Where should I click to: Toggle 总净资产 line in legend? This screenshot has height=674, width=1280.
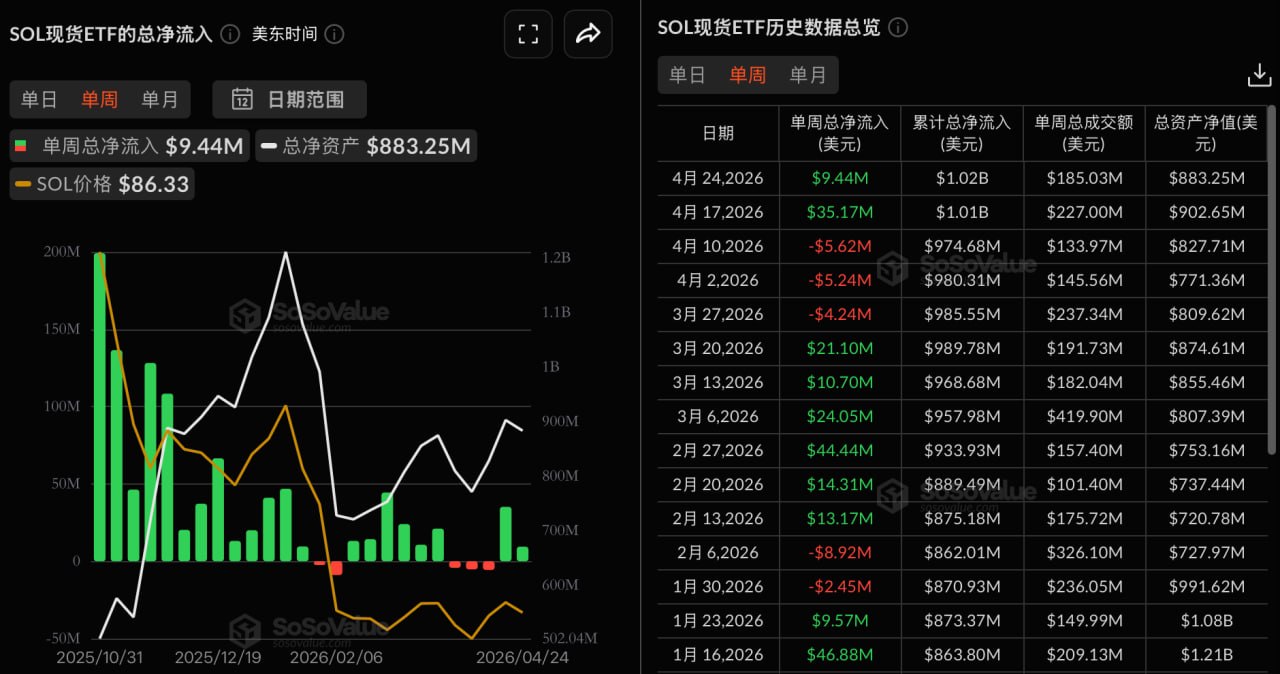point(366,146)
